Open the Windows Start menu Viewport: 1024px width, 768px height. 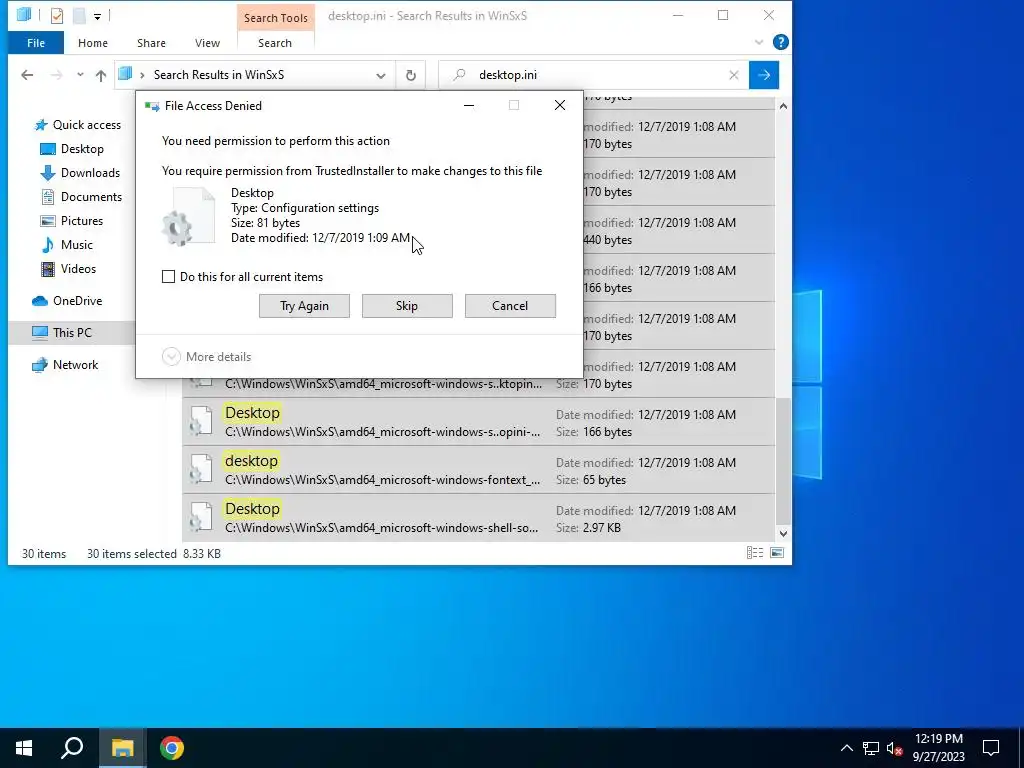point(24,748)
